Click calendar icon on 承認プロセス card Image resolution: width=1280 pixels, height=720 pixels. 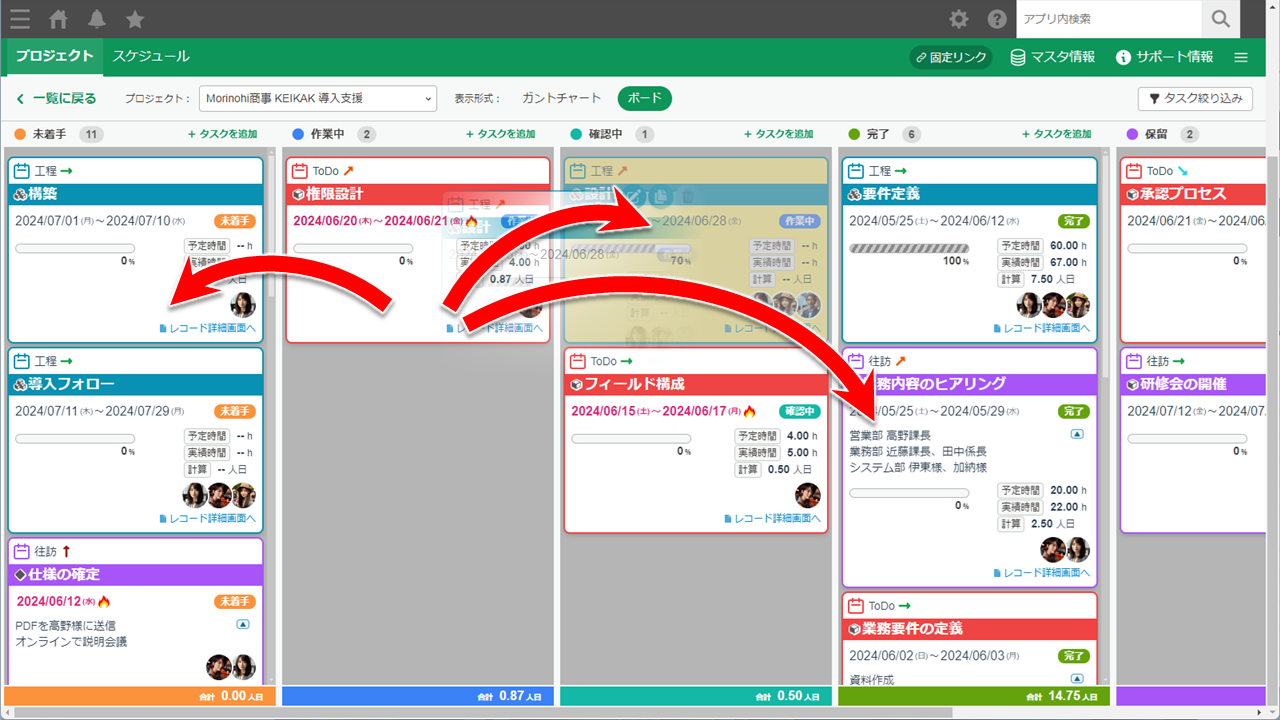[x=1134, y=171]
